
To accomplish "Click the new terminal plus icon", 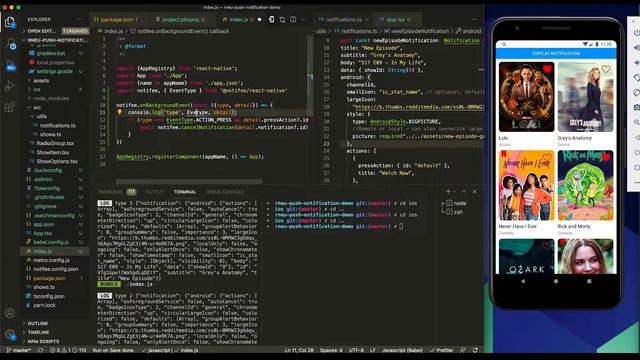I will tap(448, 191).
